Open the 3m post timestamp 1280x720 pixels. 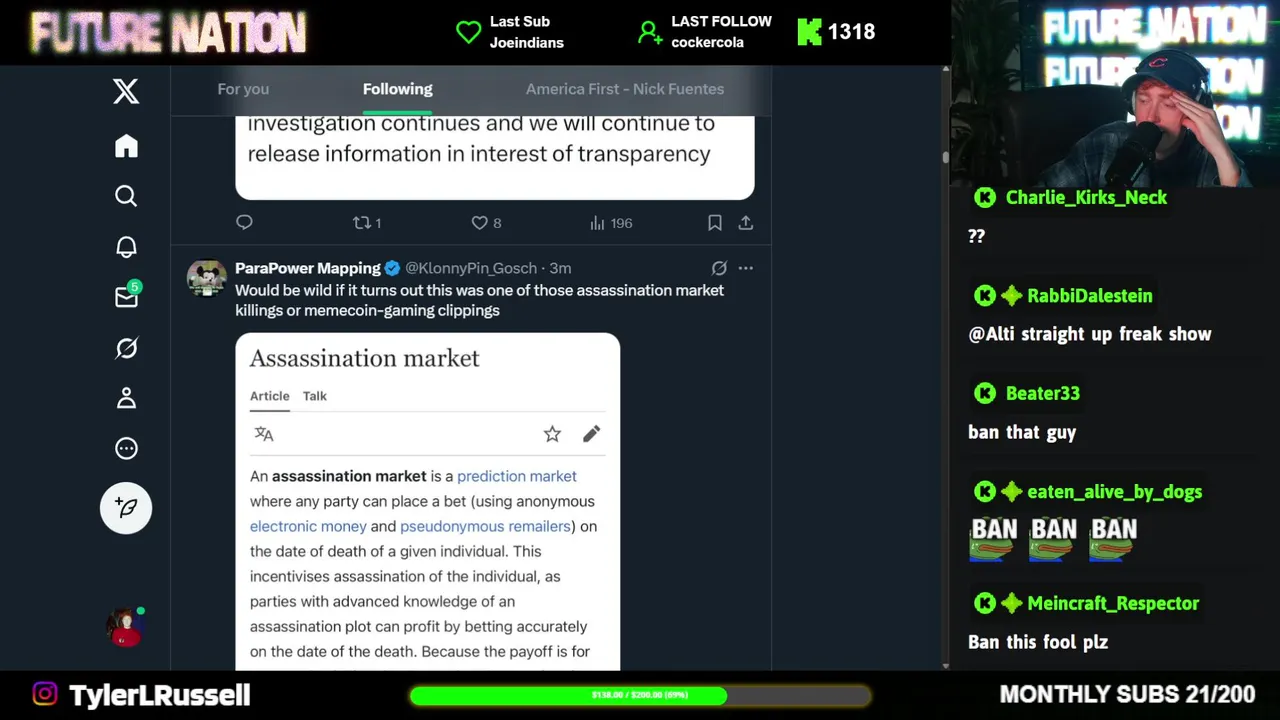point(560,268)
